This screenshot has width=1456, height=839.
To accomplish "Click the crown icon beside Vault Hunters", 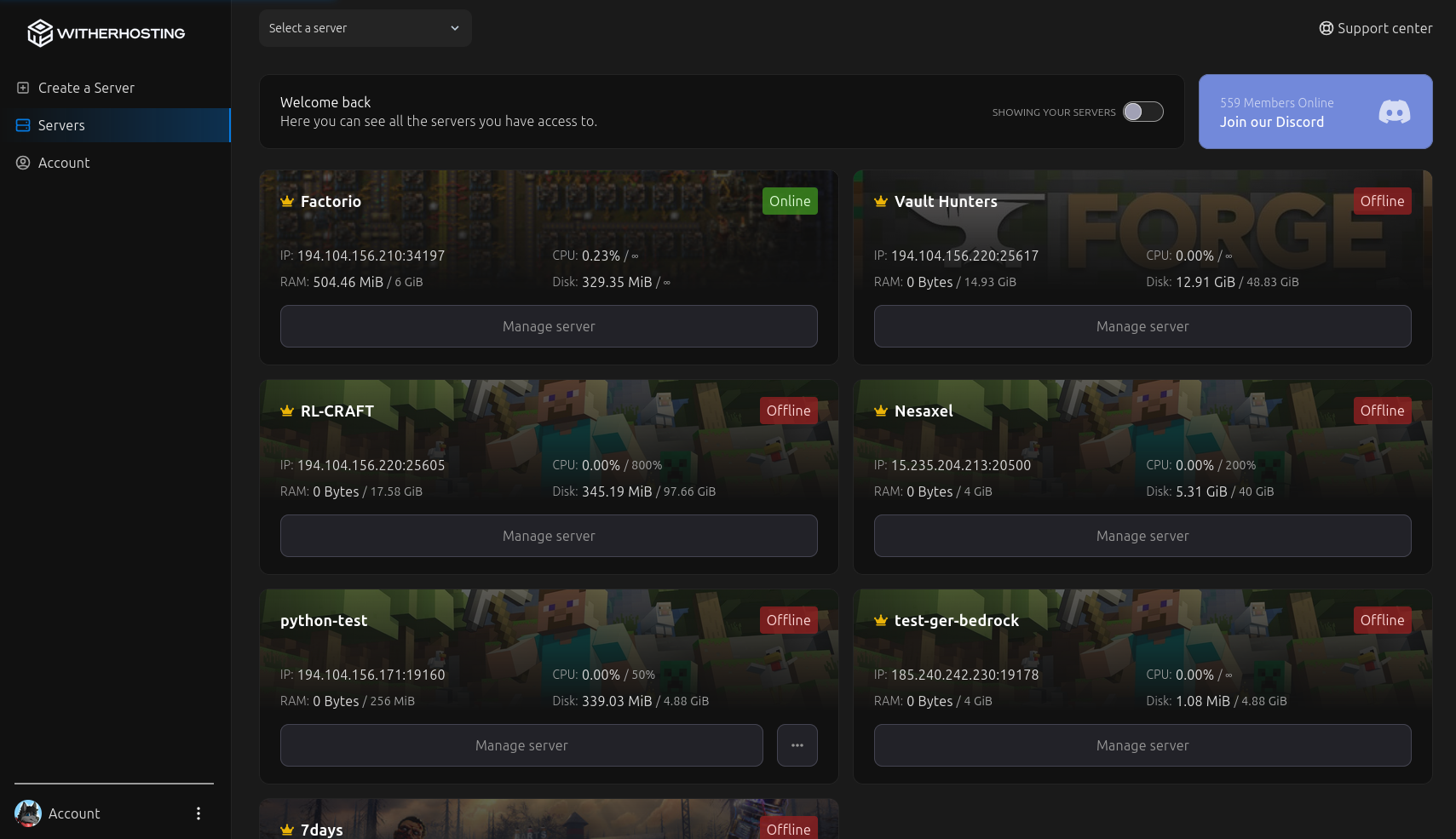I will click(x=881, y=202).
